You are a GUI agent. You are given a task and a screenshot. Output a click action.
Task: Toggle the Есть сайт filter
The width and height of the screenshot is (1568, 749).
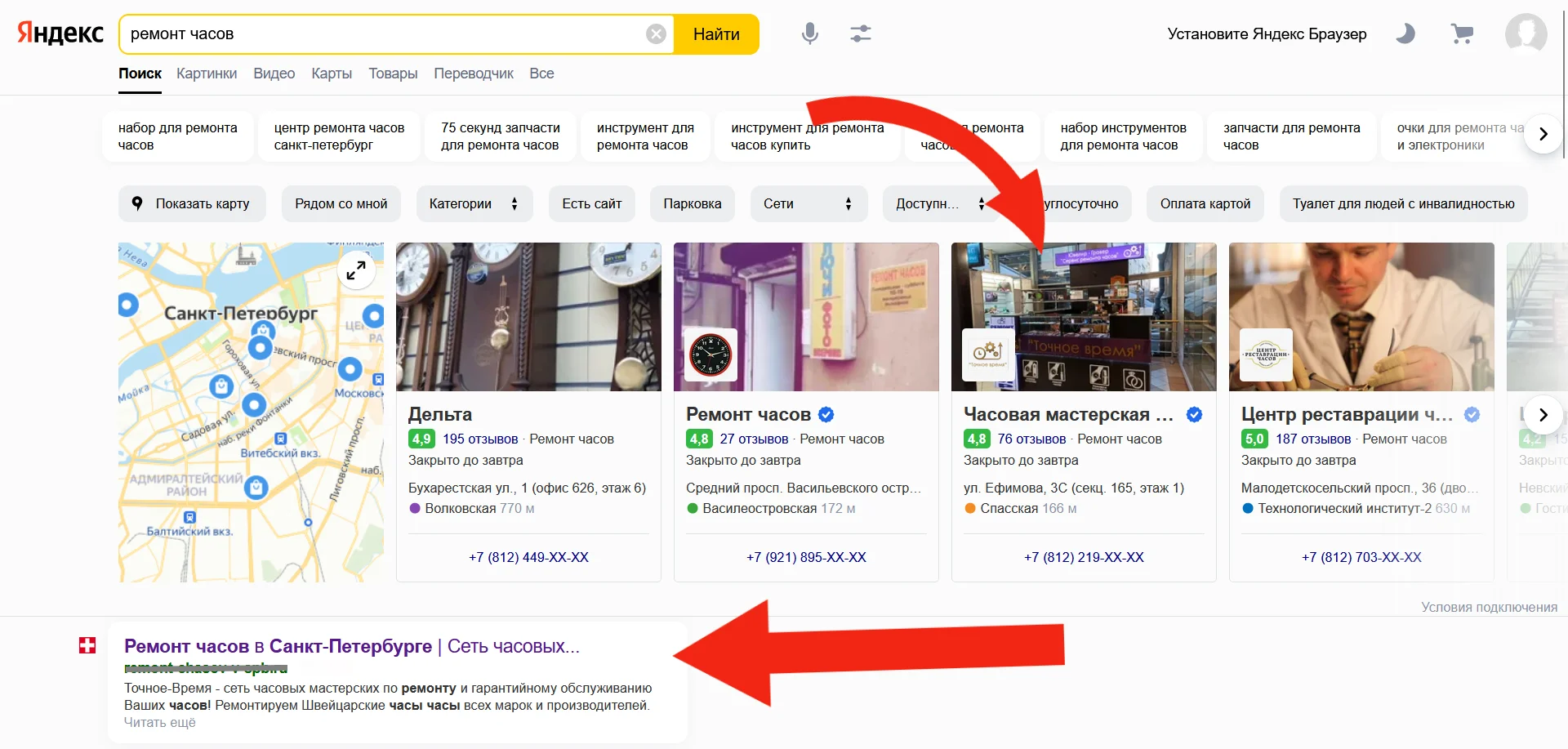coord(592,204)
